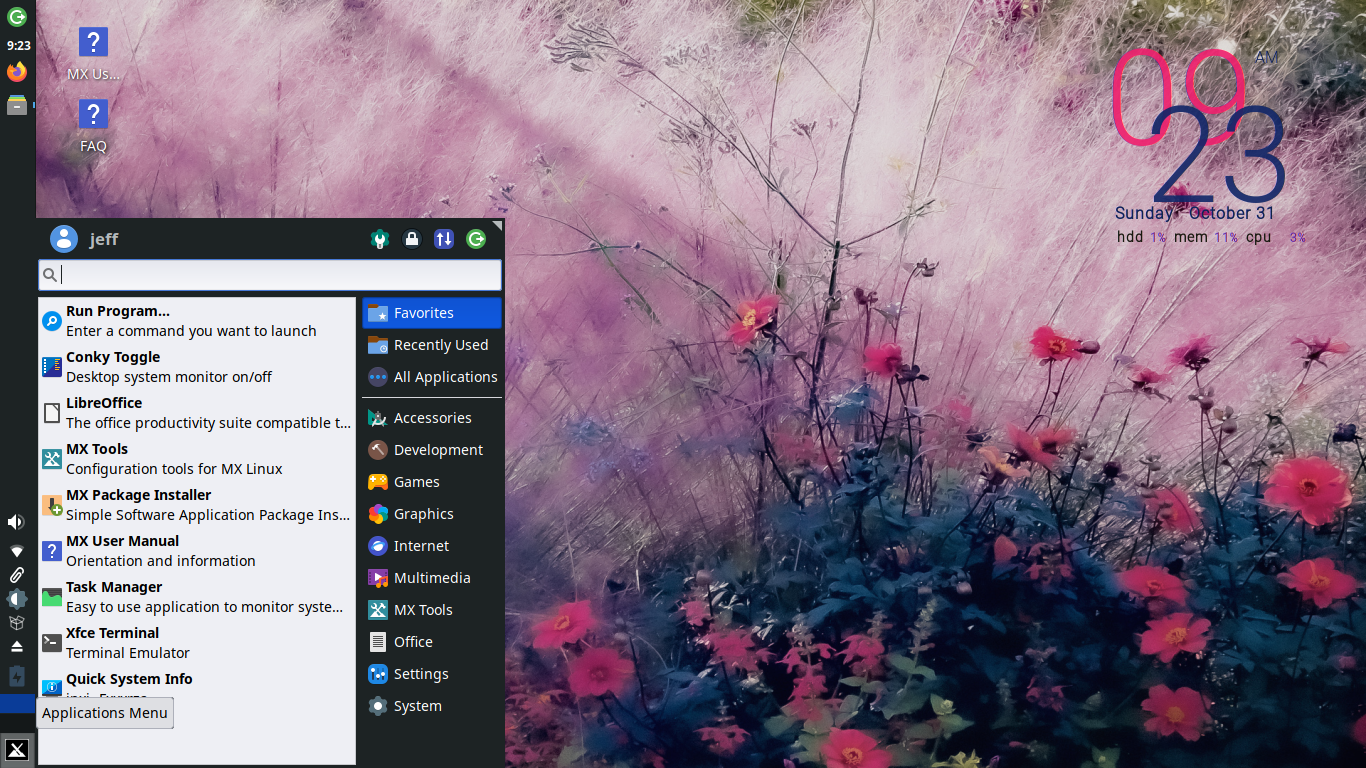Image resolution: width=1366 pixels, height=768 pixels.
Task: Click the jeff user avatar icon
Action: tap(64, 239)
